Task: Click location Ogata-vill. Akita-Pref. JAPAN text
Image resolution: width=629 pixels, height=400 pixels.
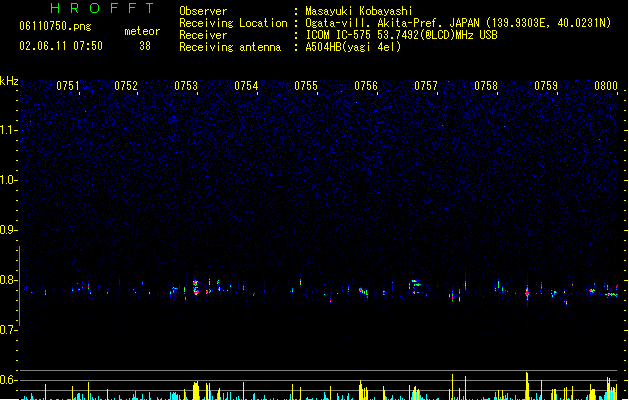Action: (392, 23)
